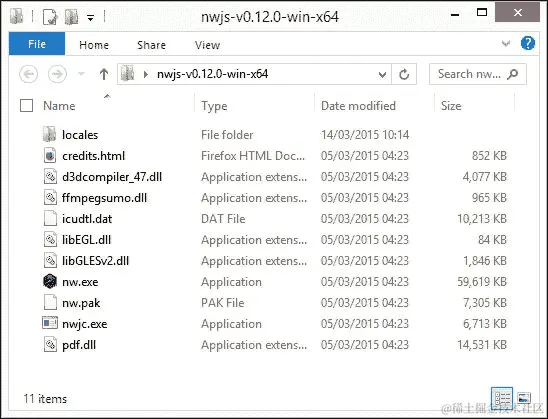Image resolution: width=548 pixels, height=419 pixels.
Task: Refresh the current folder view
Action: (x=404, y=74)
